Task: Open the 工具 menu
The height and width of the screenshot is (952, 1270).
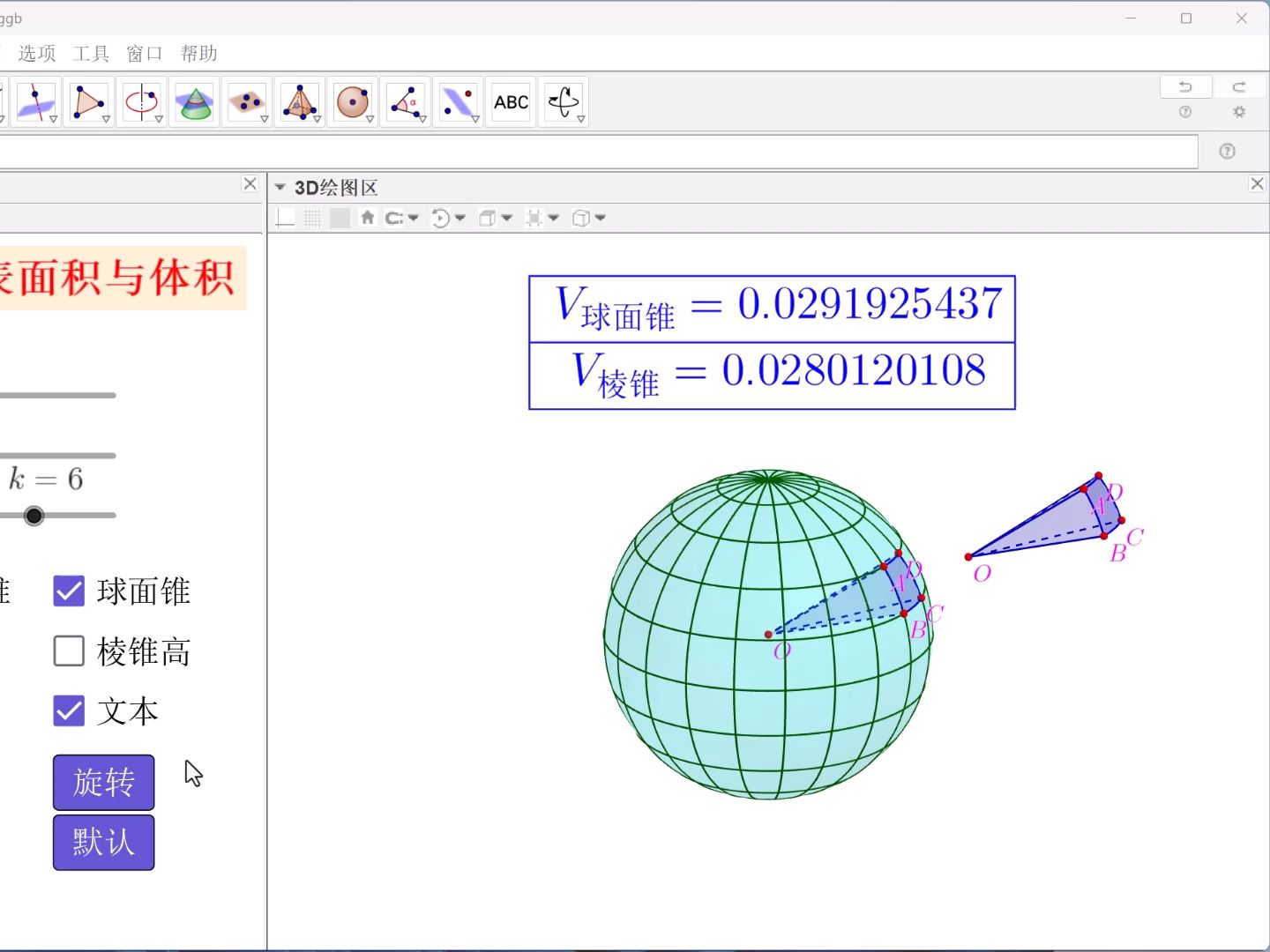Action: (x=91, y=53)
